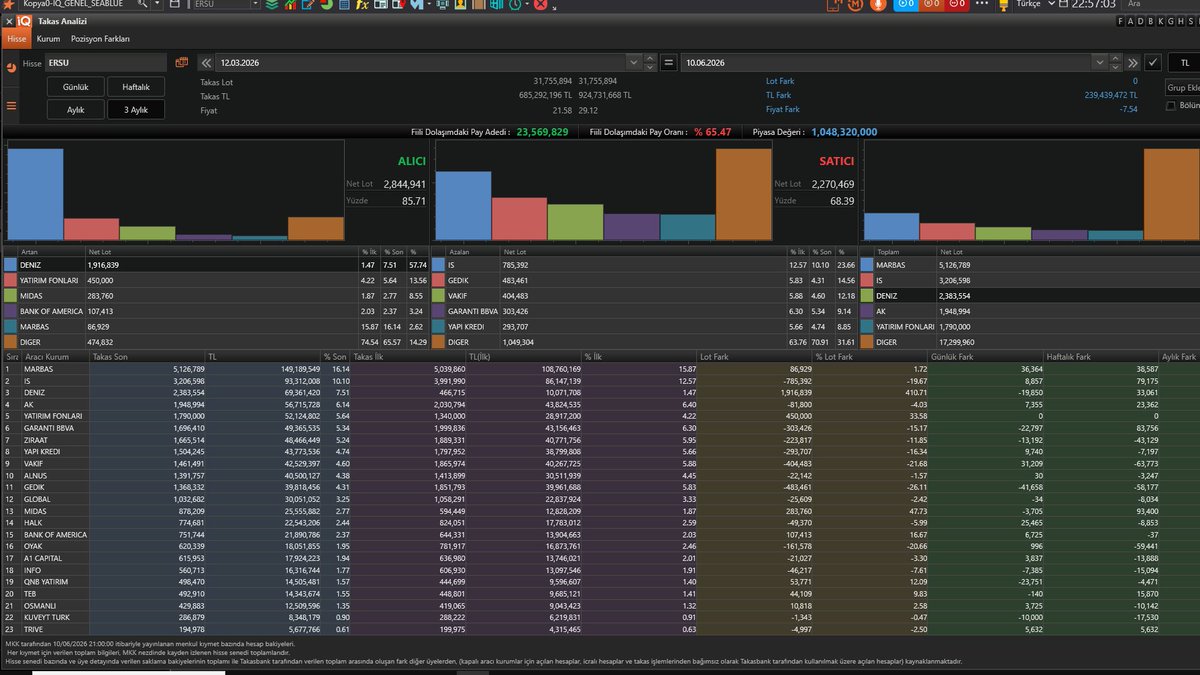Switch to the Kurum tab
Viewport: 1200px width, 675px height.
click(x=48, y=38)
